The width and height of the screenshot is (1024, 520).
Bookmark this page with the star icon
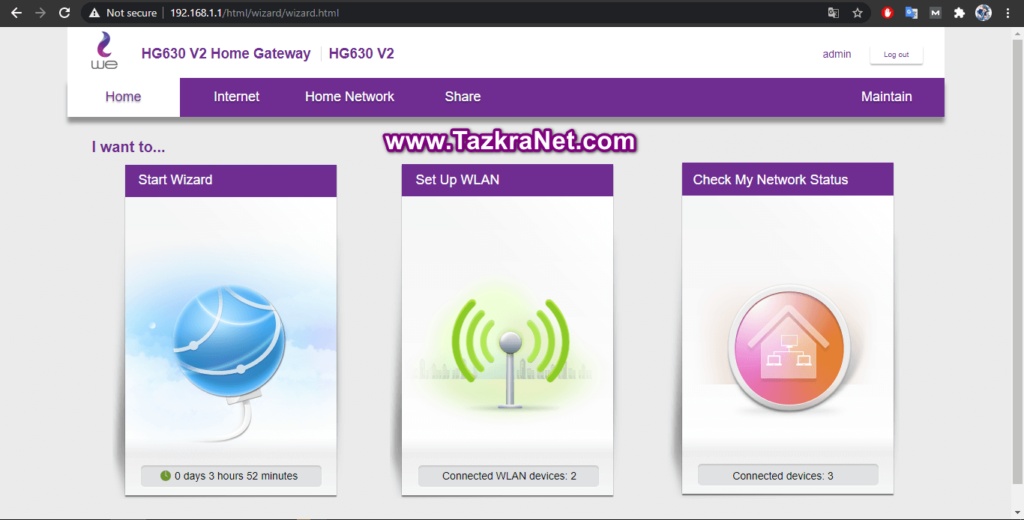pos(857,13)
